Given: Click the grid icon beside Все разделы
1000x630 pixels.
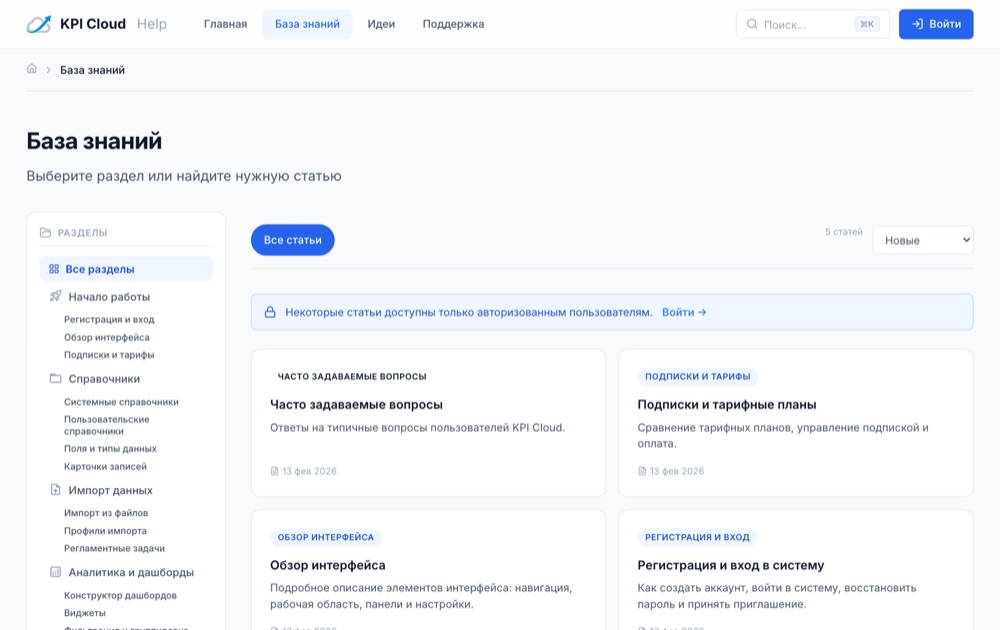Looking at the screenshot, I should point(54,269).
